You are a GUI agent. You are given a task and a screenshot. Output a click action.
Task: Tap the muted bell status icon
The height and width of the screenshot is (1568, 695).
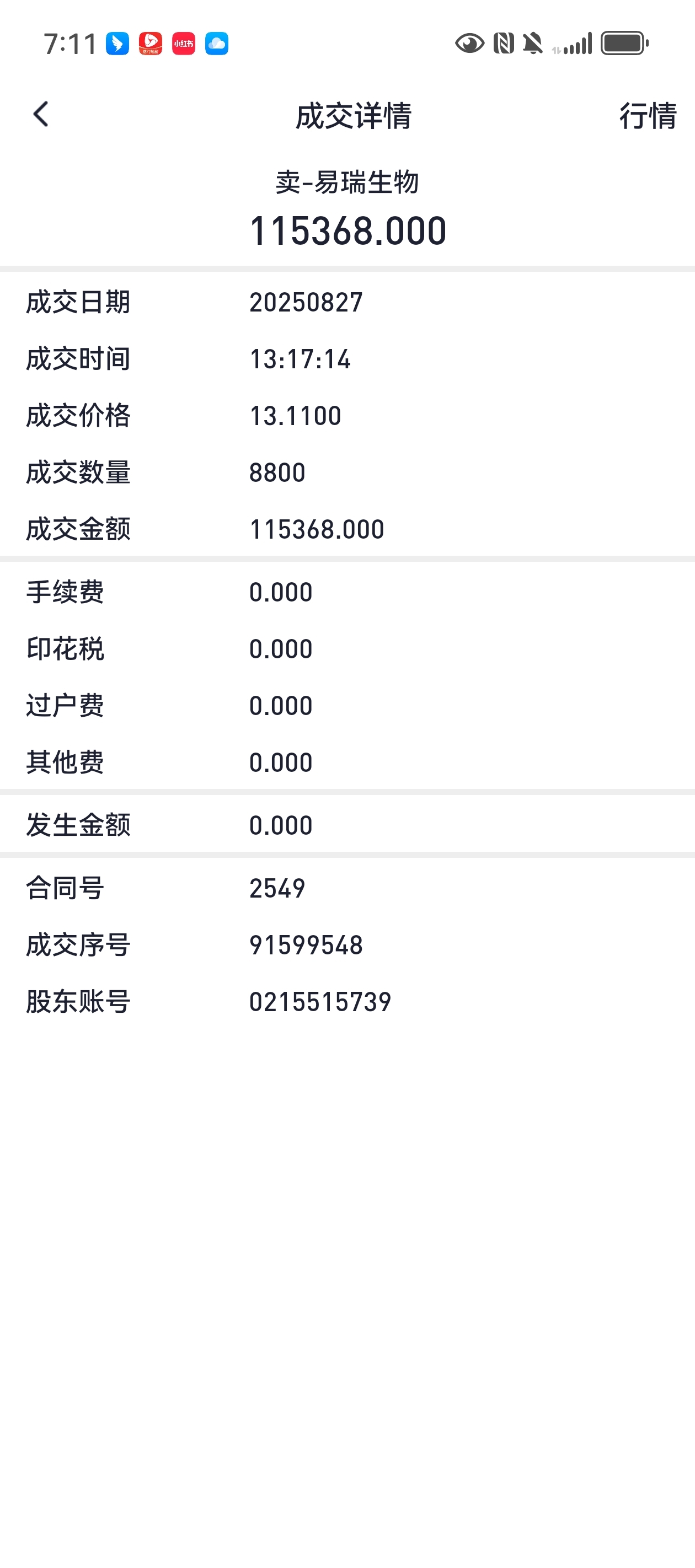533,44
